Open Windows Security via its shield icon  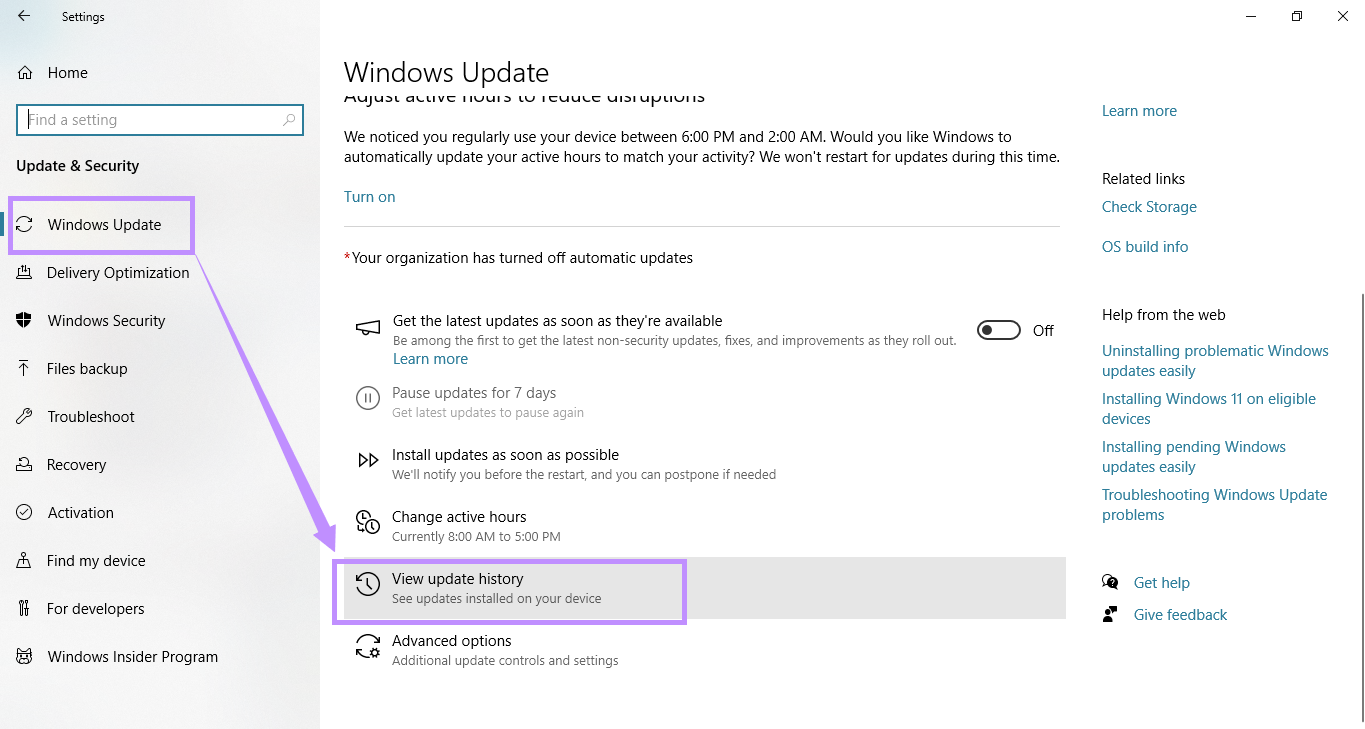click(22, 320)
